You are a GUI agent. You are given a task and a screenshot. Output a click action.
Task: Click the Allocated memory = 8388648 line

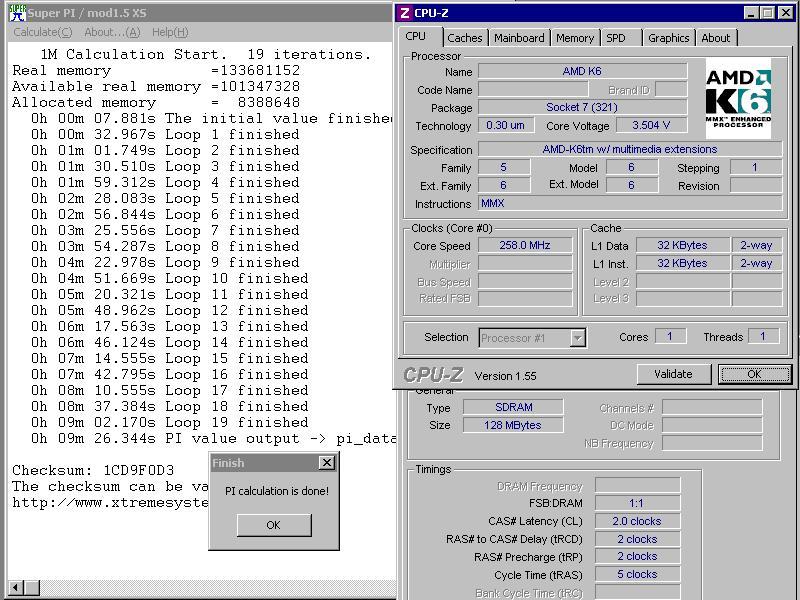[x=156, y=103]
